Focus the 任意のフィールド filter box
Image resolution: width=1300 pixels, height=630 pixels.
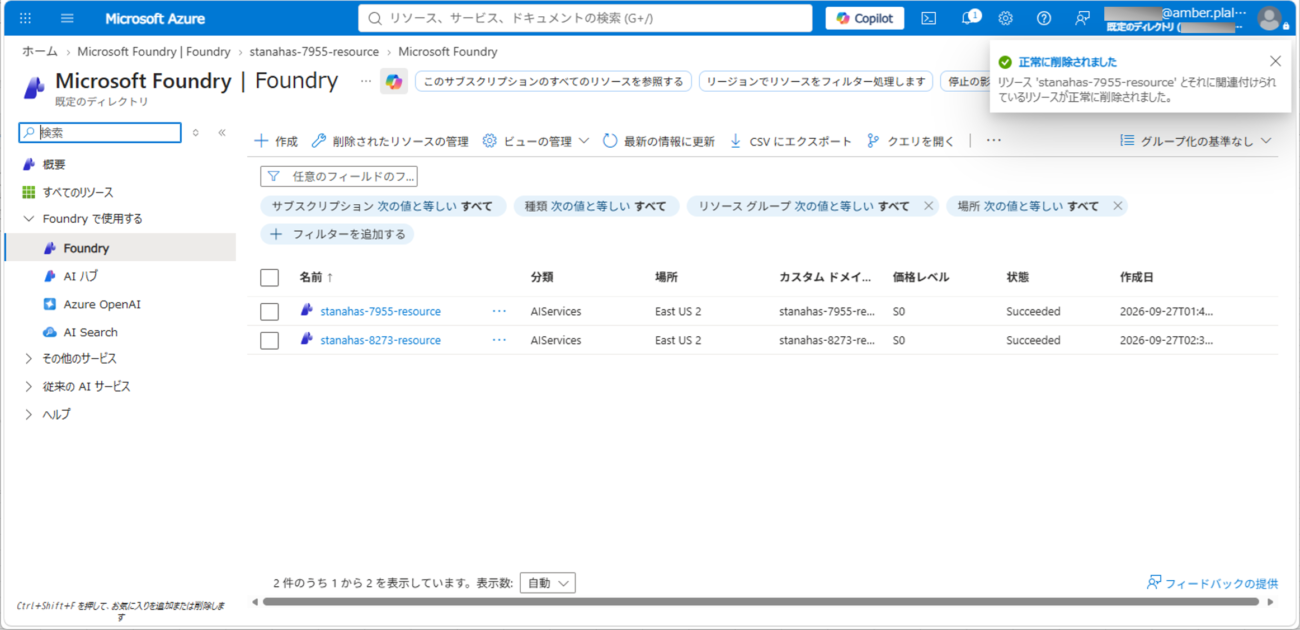pos(339,176)
